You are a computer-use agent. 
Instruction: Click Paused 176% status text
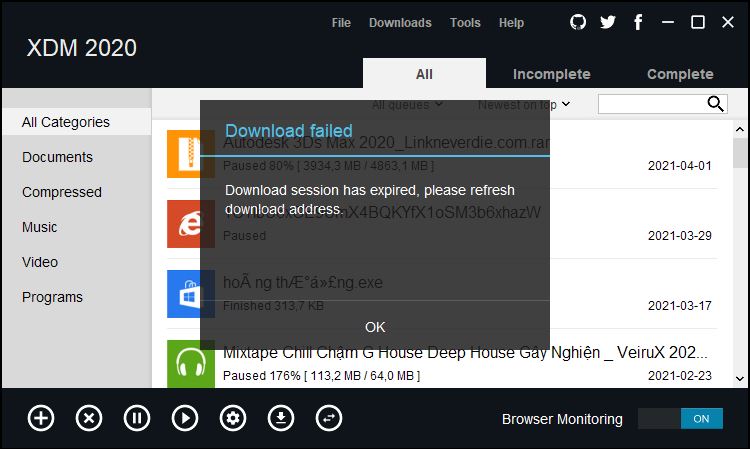coord(321,376)
